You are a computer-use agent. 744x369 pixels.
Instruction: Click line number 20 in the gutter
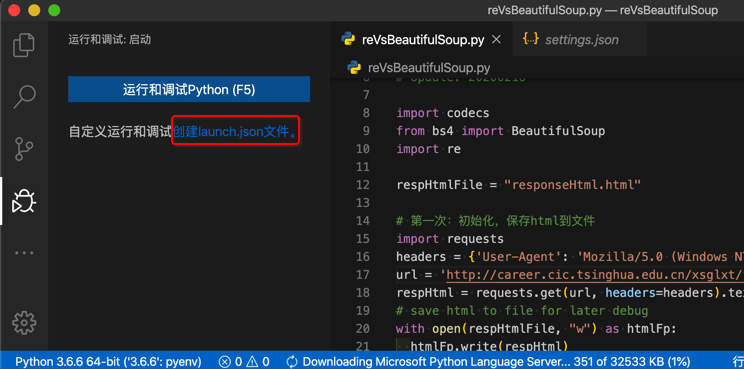[x=363, y=328]
